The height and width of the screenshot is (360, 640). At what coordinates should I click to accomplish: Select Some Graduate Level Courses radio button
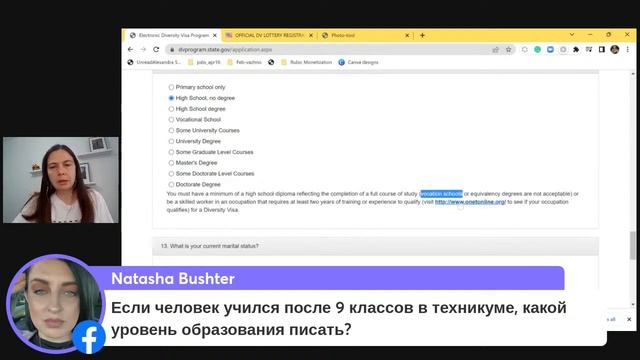click(x=171, y=152)
